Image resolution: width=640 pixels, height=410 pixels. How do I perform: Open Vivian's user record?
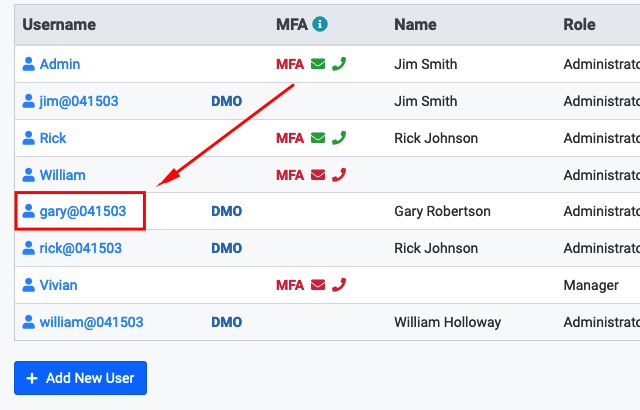click(x=58, y=285)
